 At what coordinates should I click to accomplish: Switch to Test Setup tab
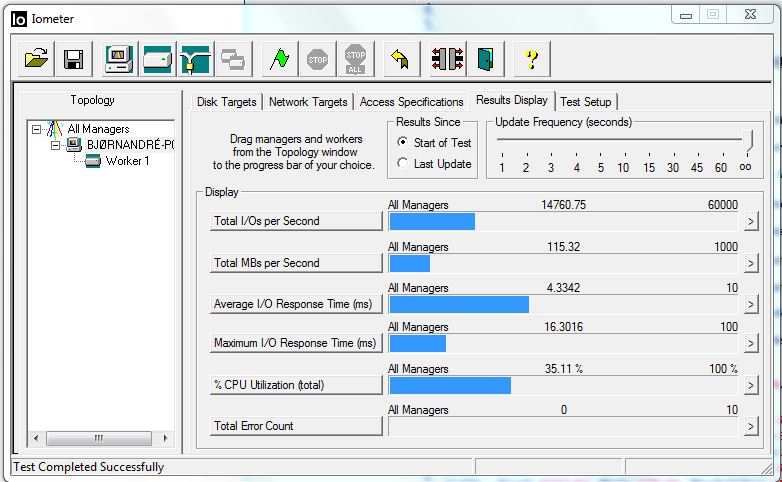click(586, 102)
